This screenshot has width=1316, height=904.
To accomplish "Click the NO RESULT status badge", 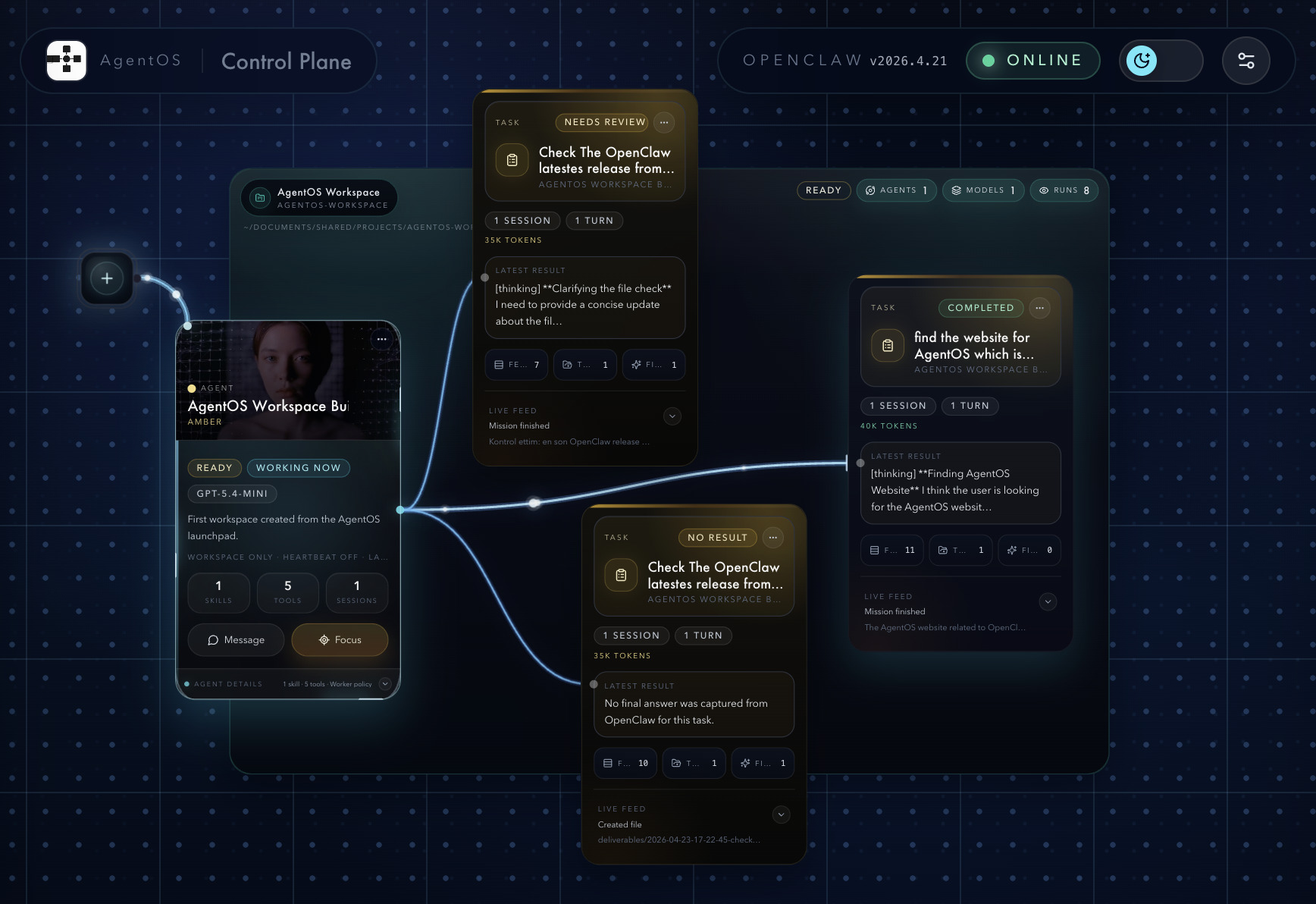I will [717, 538].
